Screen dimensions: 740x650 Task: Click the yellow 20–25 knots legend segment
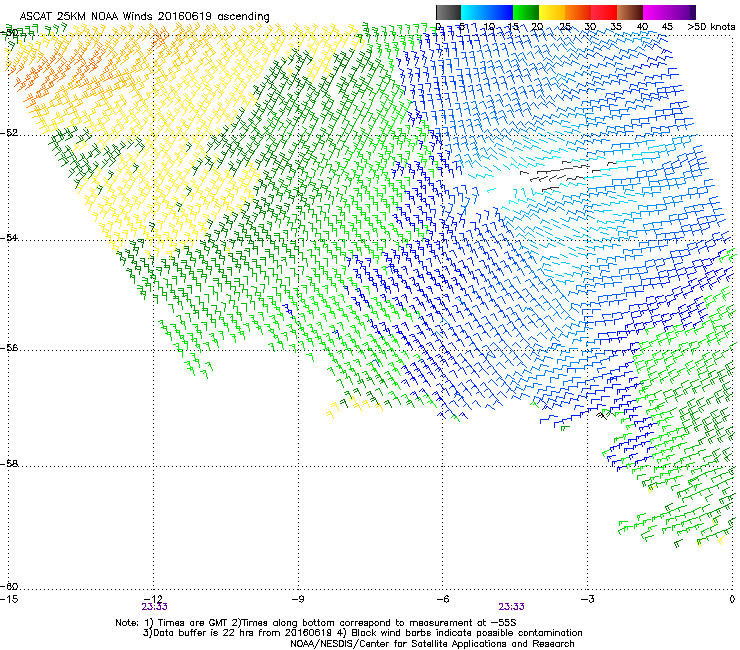(x=552, y=12)
